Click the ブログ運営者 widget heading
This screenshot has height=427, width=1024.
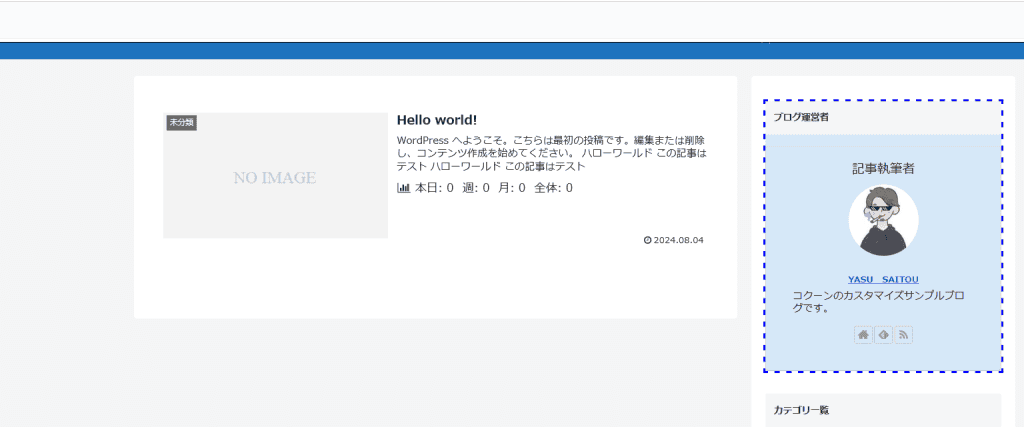pos(800,118)
